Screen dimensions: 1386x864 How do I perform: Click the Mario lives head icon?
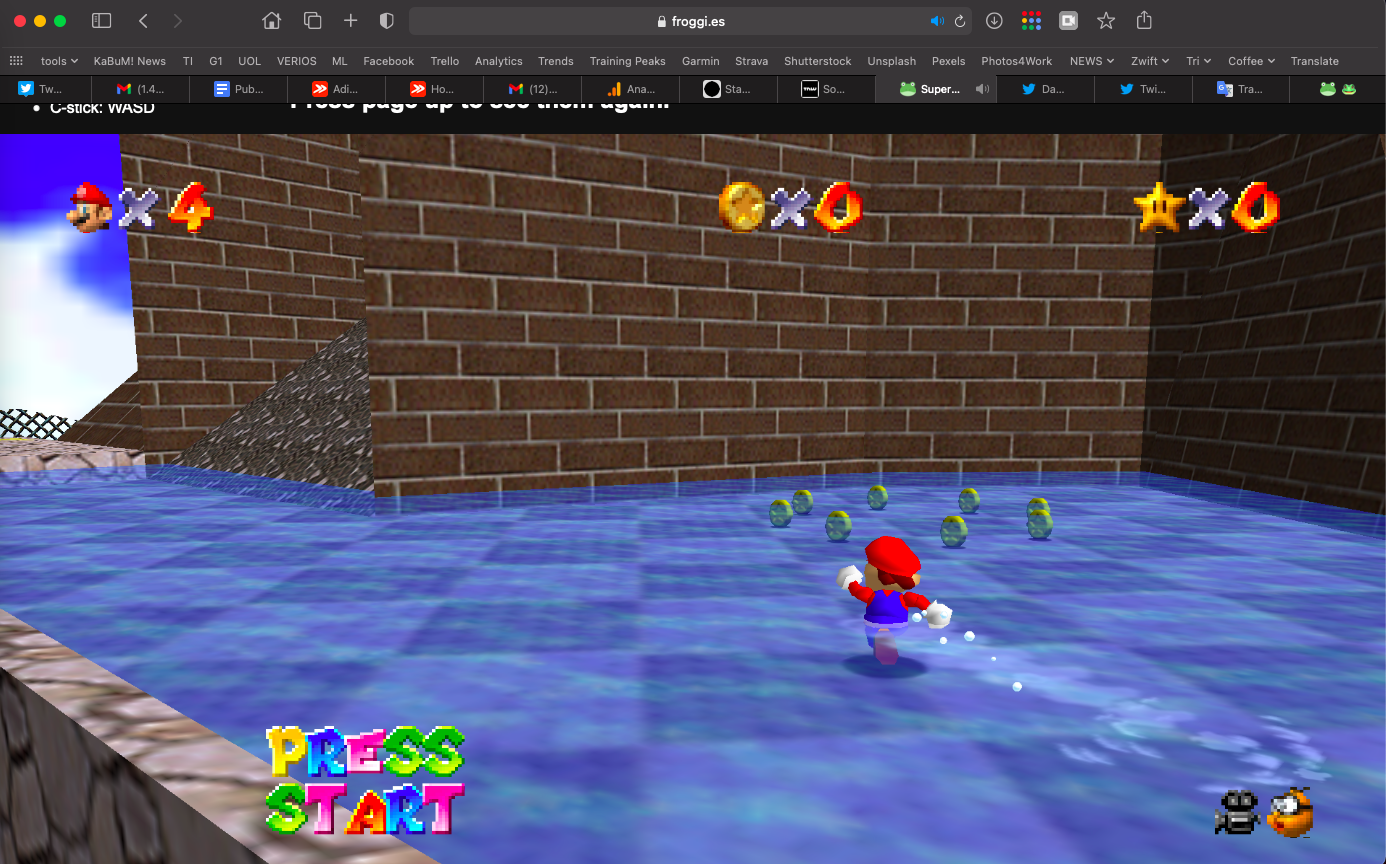click(x=90, y=207)
